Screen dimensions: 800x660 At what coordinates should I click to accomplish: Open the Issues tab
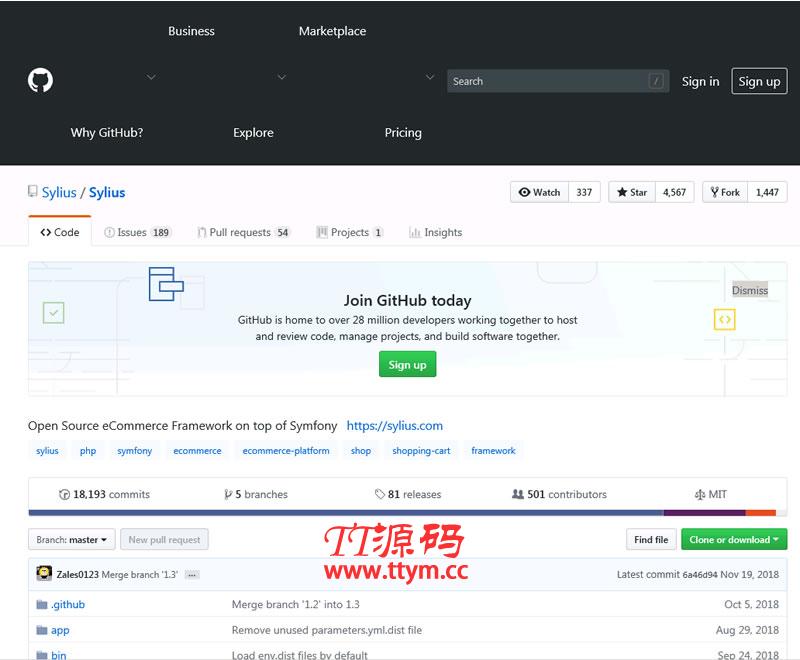137,232
